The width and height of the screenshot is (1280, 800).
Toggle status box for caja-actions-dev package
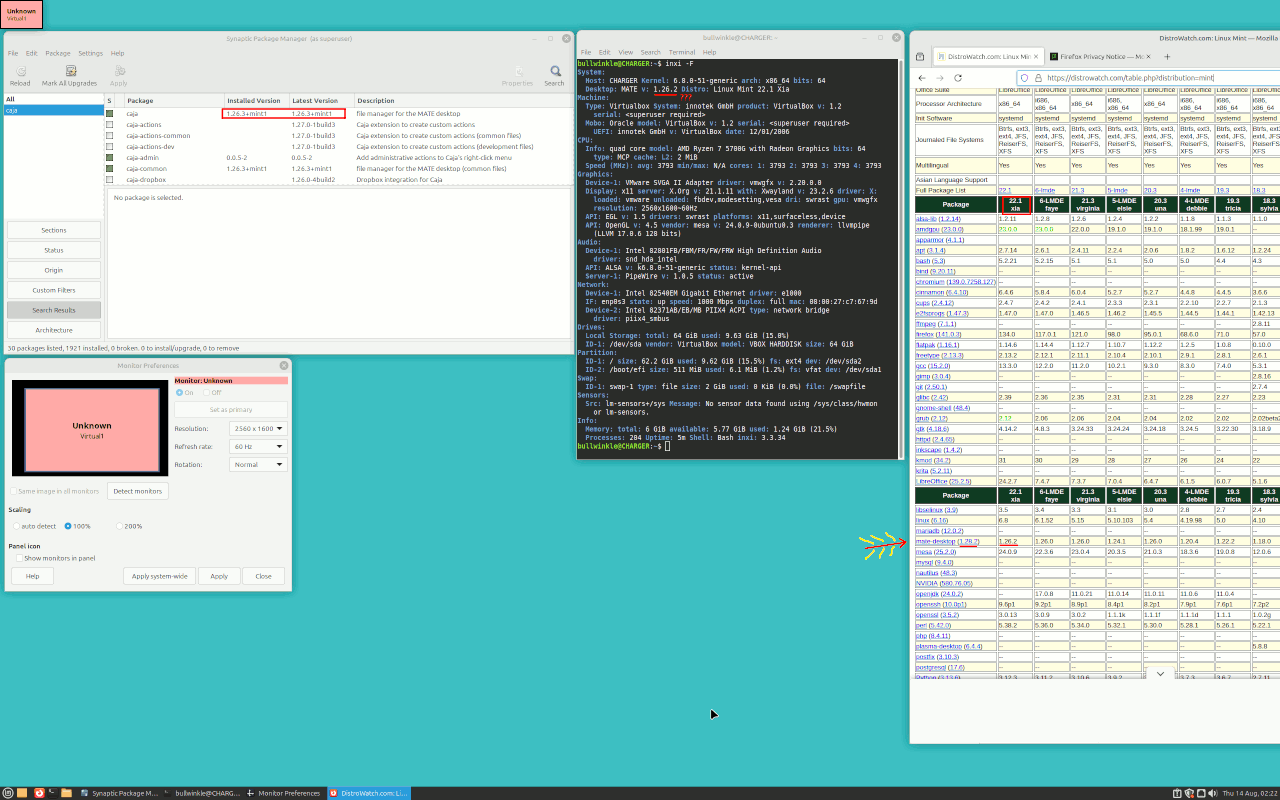pyautogui.click(x=110, y=147)
